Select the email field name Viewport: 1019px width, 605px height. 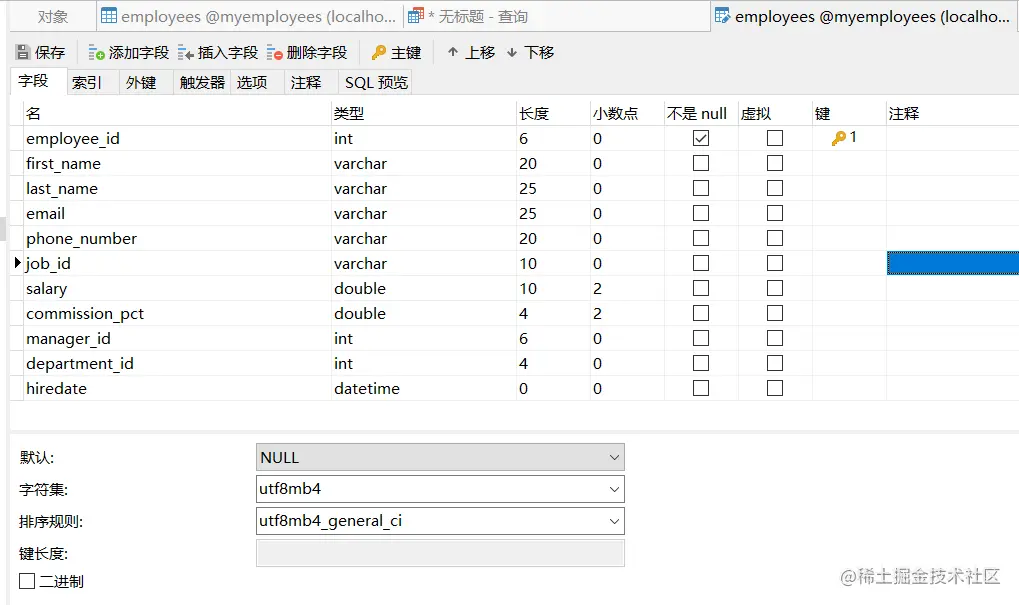point(45,214)
